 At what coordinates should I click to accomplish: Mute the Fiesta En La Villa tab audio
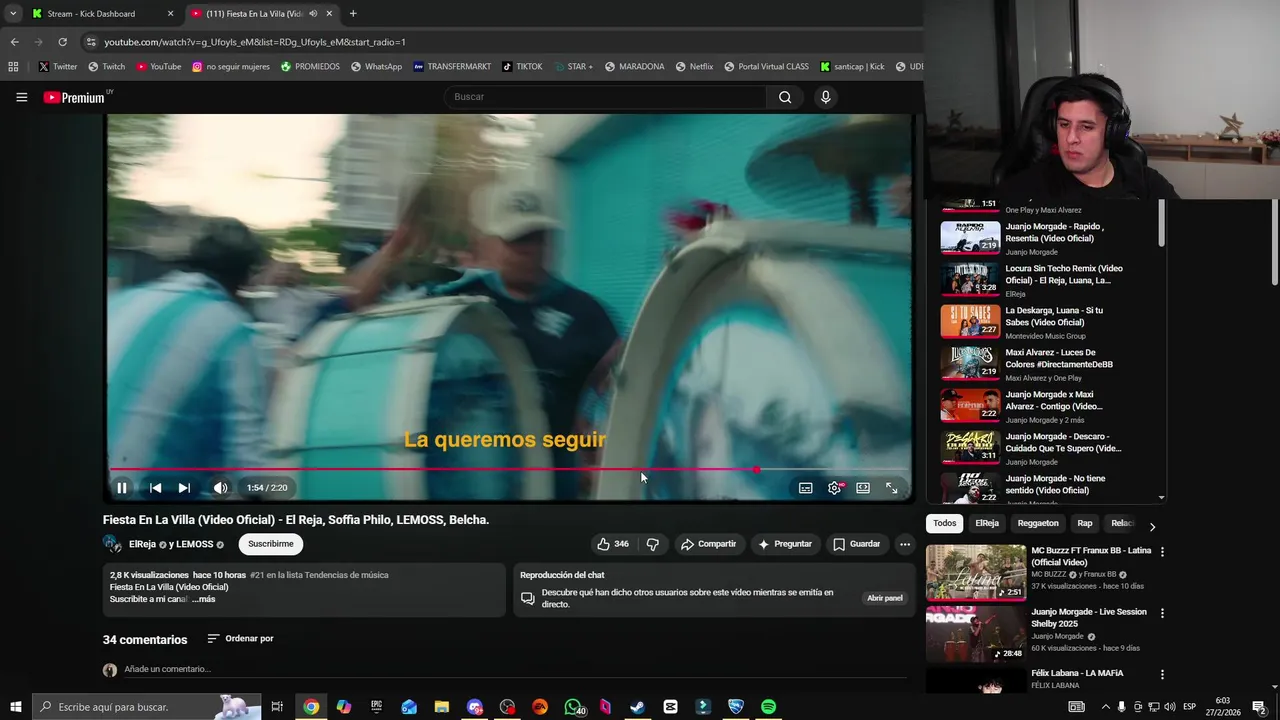pyautogui.click(x=313, y=14)
